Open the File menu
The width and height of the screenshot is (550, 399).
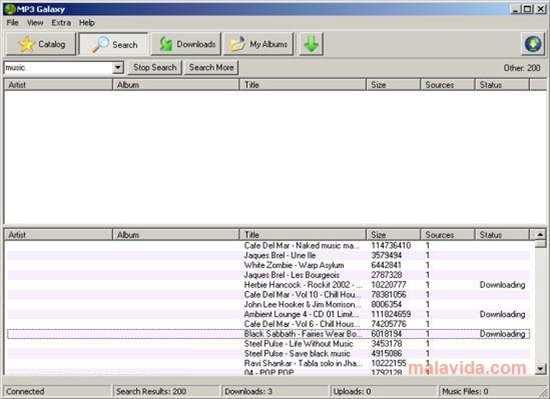[13, 23]
